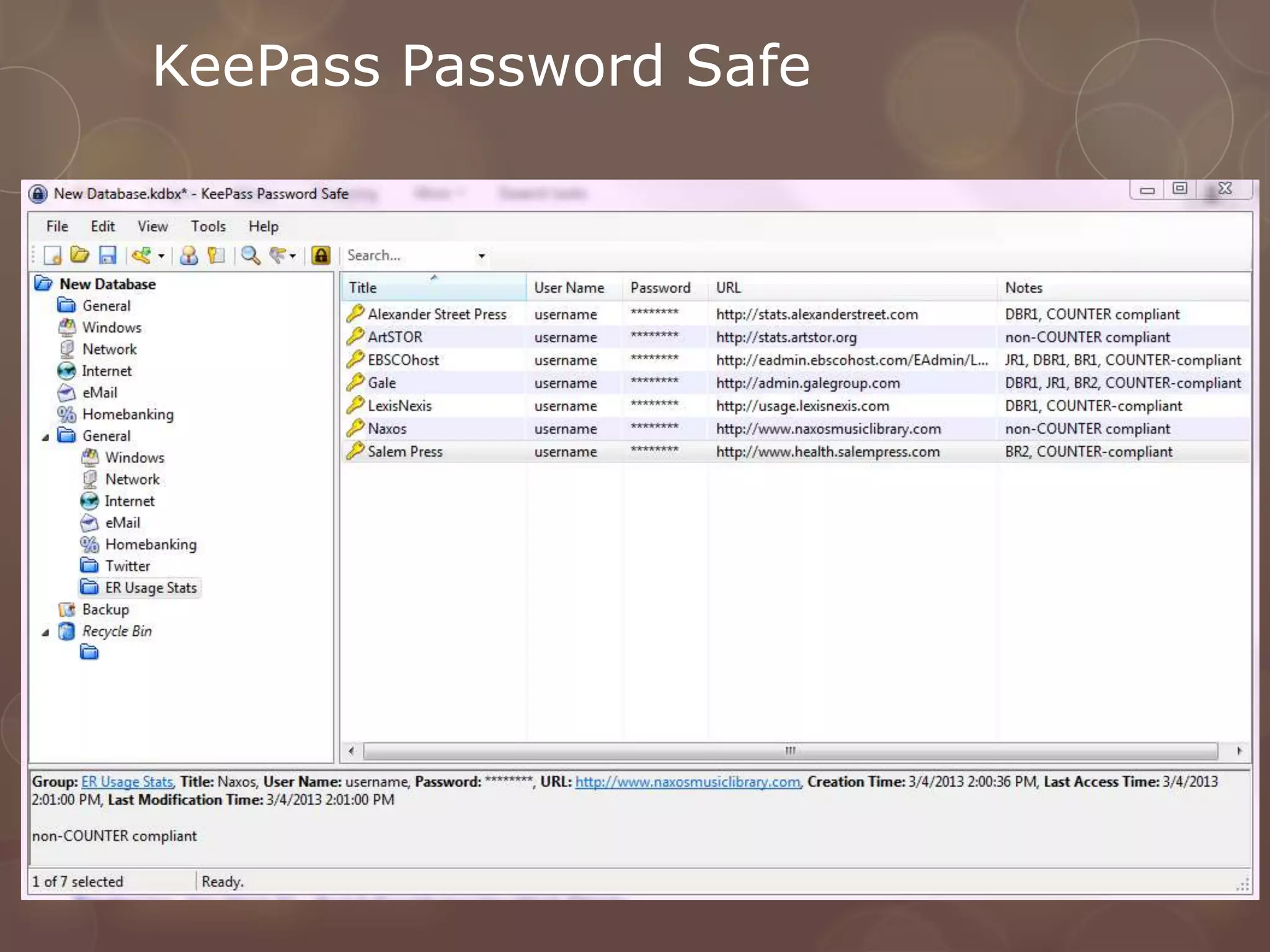This screenshot has width=1270, height=952.
Task: Sort by URL column header
Action: 853,288
